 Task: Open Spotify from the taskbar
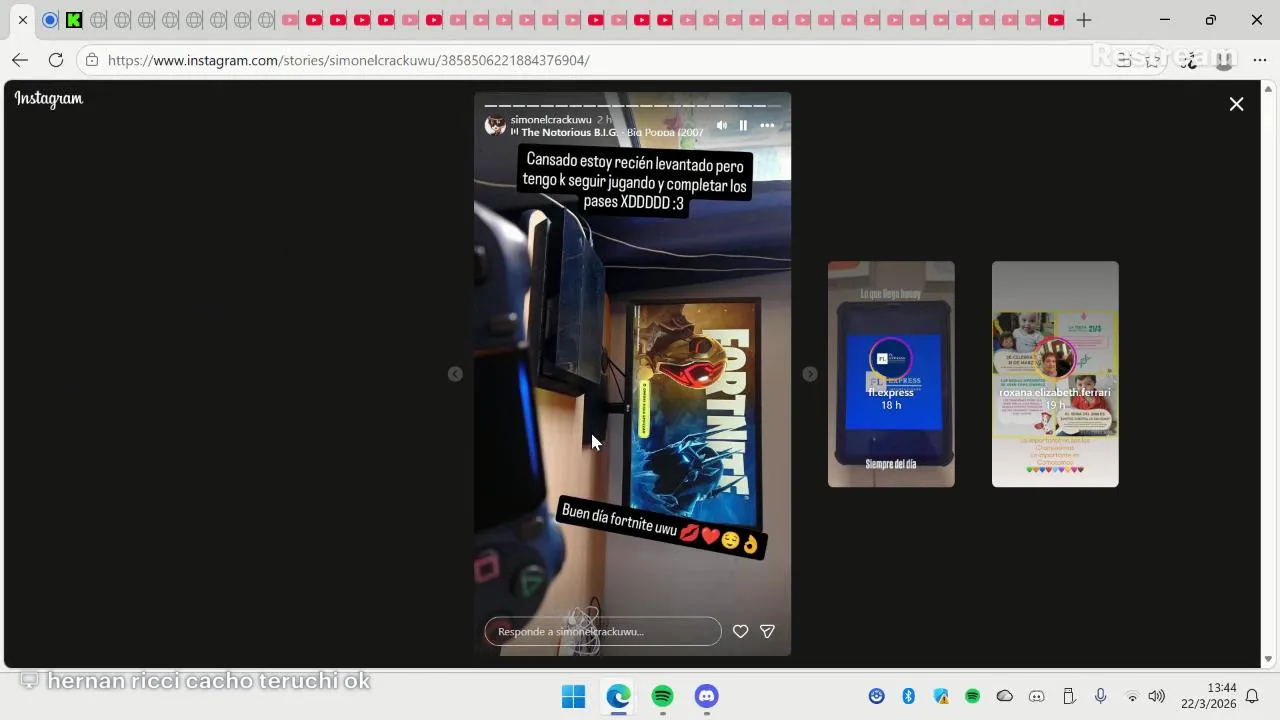click(x=662, y=696)
